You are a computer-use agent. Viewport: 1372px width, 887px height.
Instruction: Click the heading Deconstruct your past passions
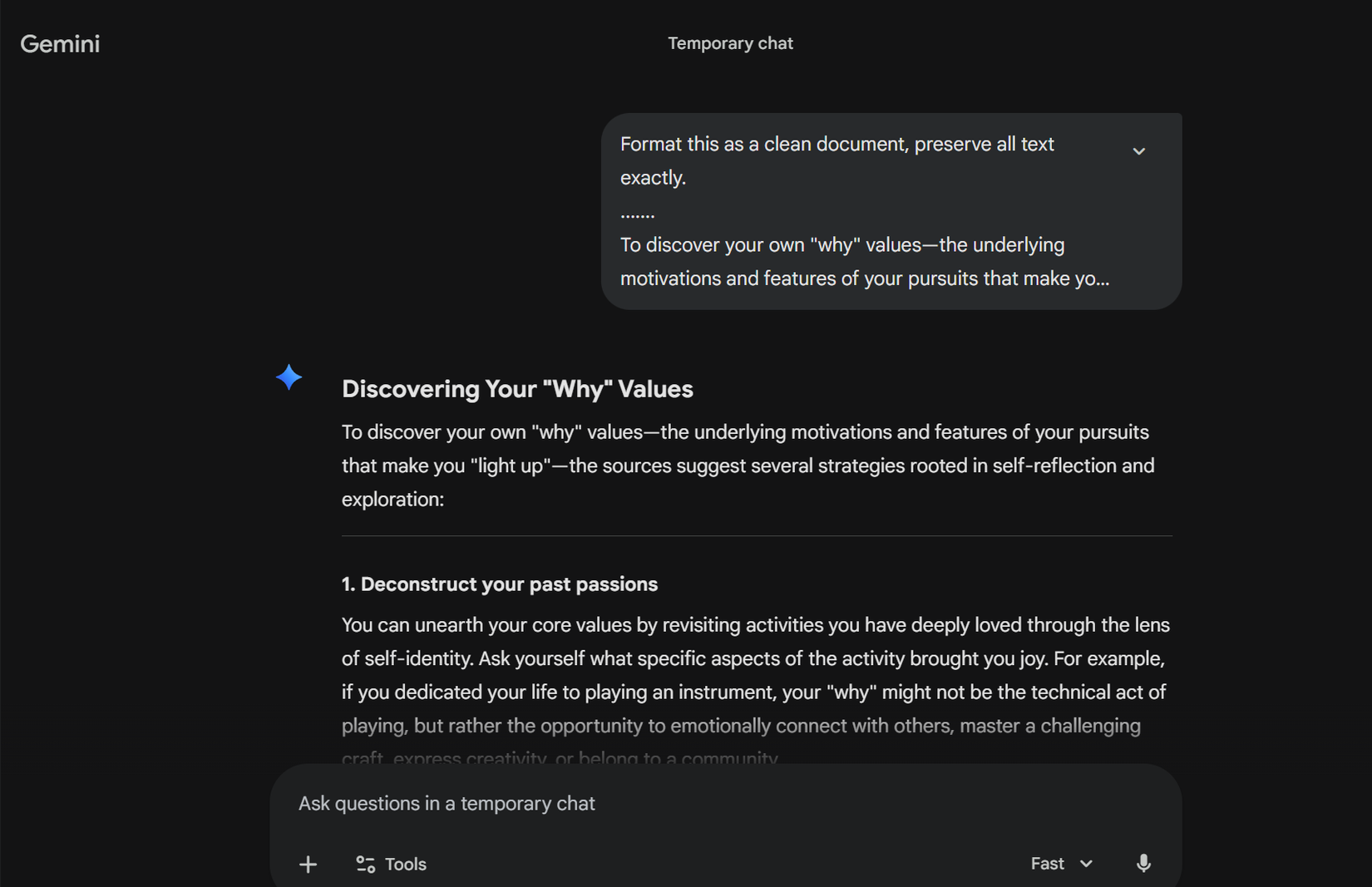point(499,584)
